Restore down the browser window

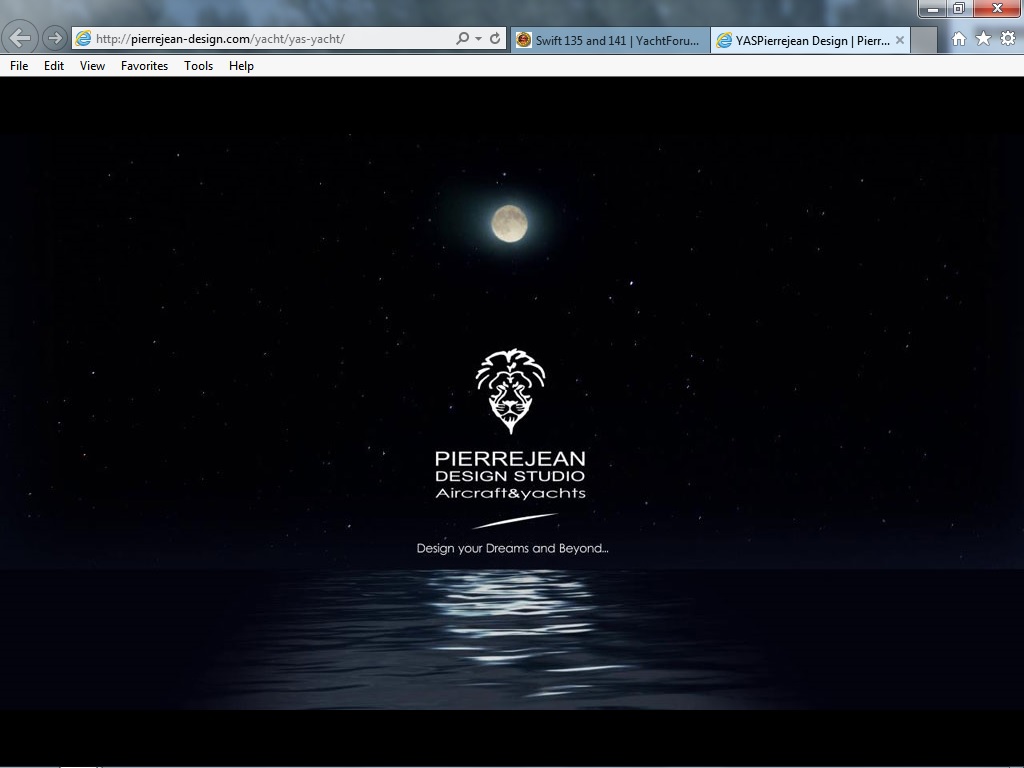coord(959,8)
